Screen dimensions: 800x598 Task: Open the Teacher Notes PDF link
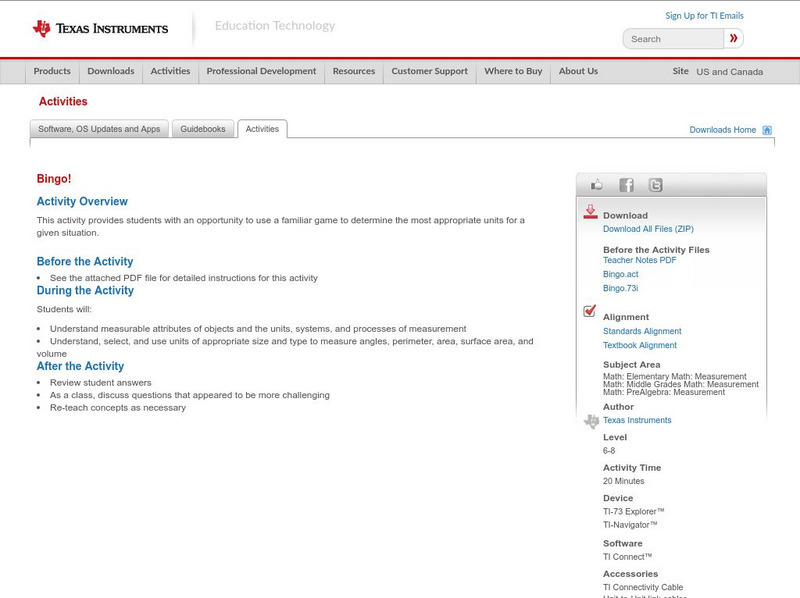click(639, 260)
